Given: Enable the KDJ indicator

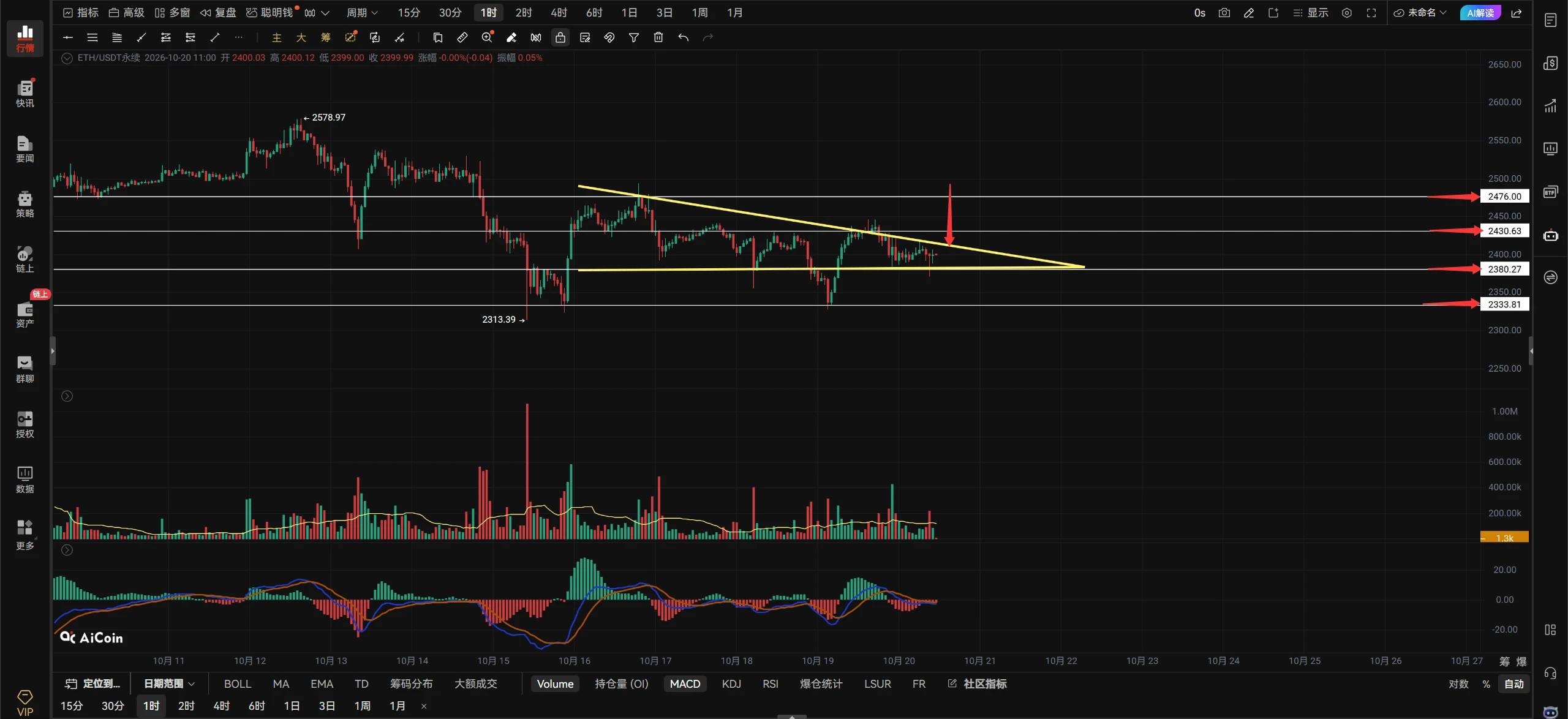Looking at the screenshot, I should point(731,683).
